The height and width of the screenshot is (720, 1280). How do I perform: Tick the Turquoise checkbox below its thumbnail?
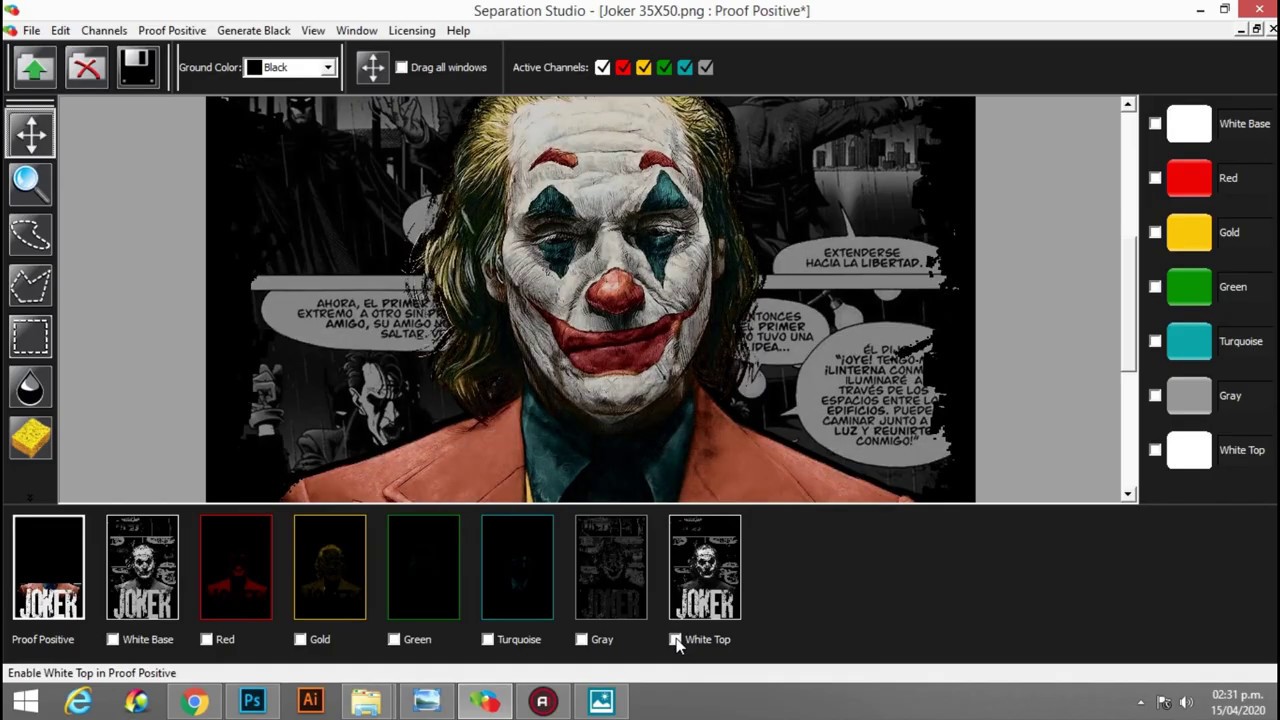488,640
